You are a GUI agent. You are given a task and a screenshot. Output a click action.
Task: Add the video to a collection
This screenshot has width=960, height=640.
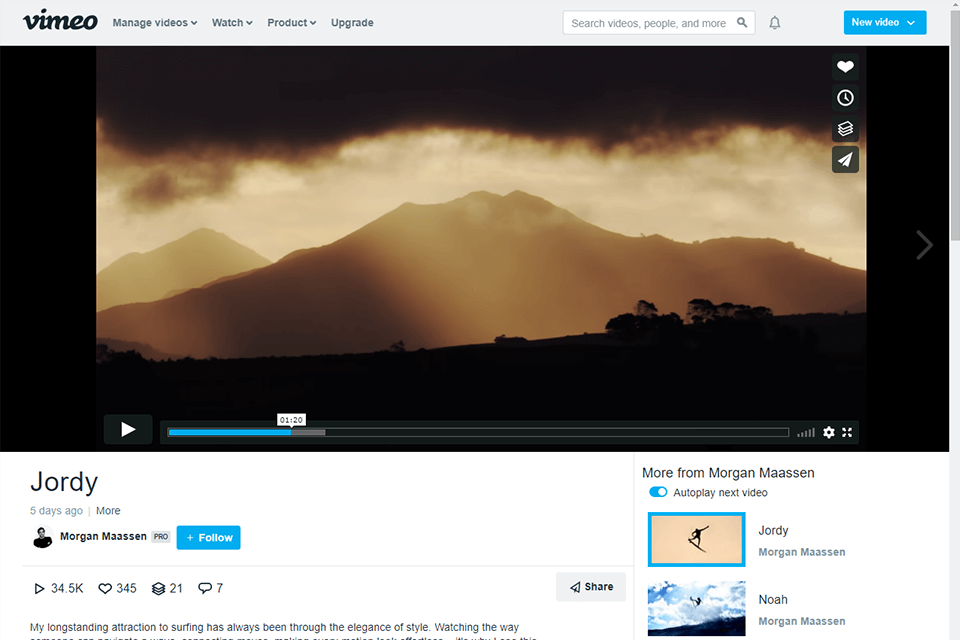click(845, 128)
